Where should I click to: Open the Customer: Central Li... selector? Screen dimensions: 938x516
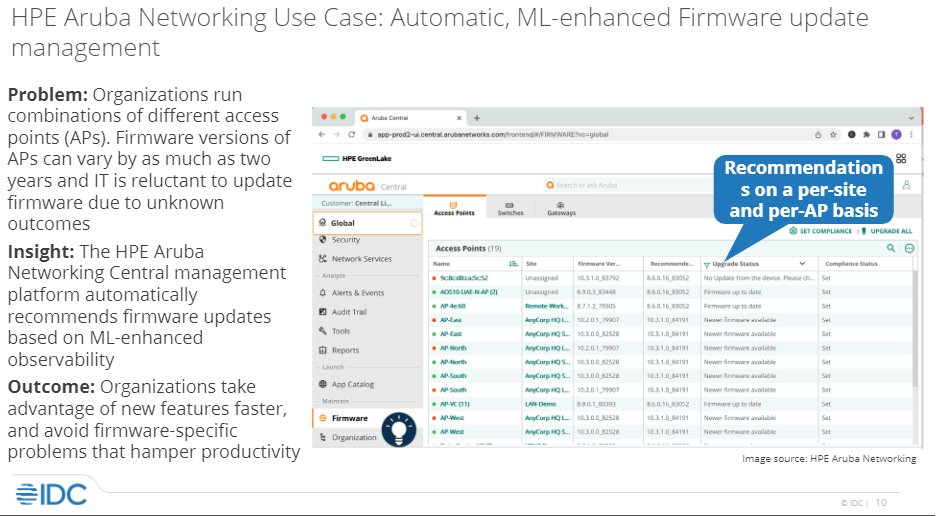click(x=368, y=203)
